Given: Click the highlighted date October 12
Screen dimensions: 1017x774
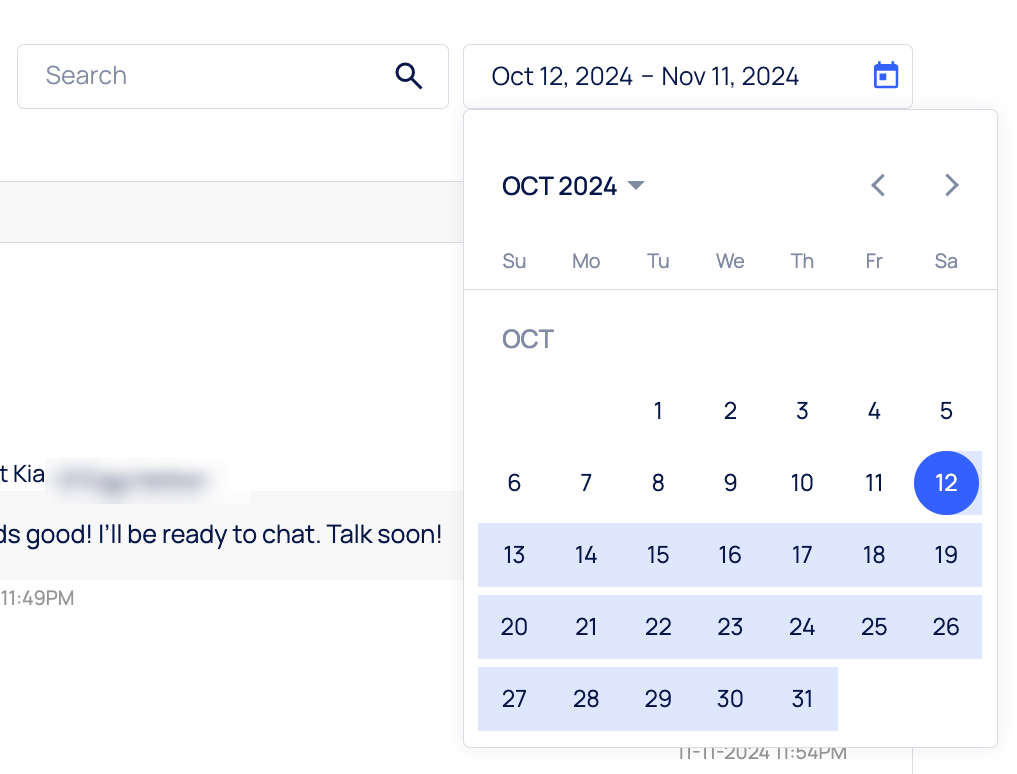Looking at the screenshot, I should pos(946,483).
